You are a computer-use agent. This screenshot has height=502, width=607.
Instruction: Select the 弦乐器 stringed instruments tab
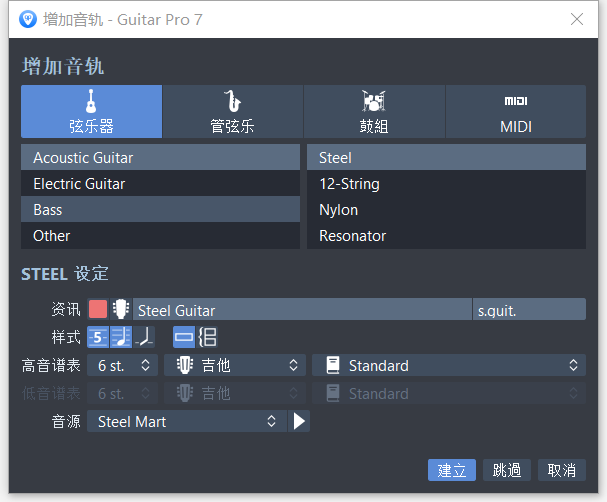pyautogui.click(x=91, y=111)
